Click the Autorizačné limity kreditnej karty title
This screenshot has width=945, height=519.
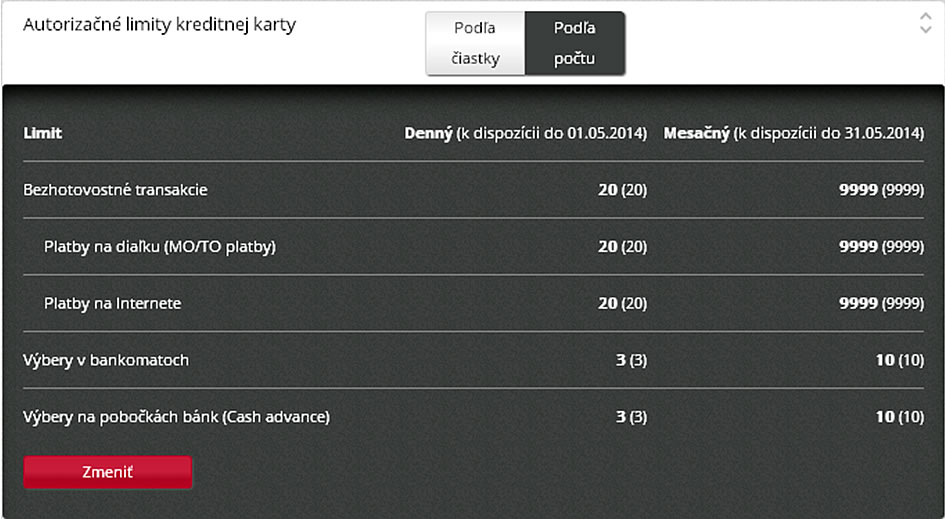click(160, 25)
